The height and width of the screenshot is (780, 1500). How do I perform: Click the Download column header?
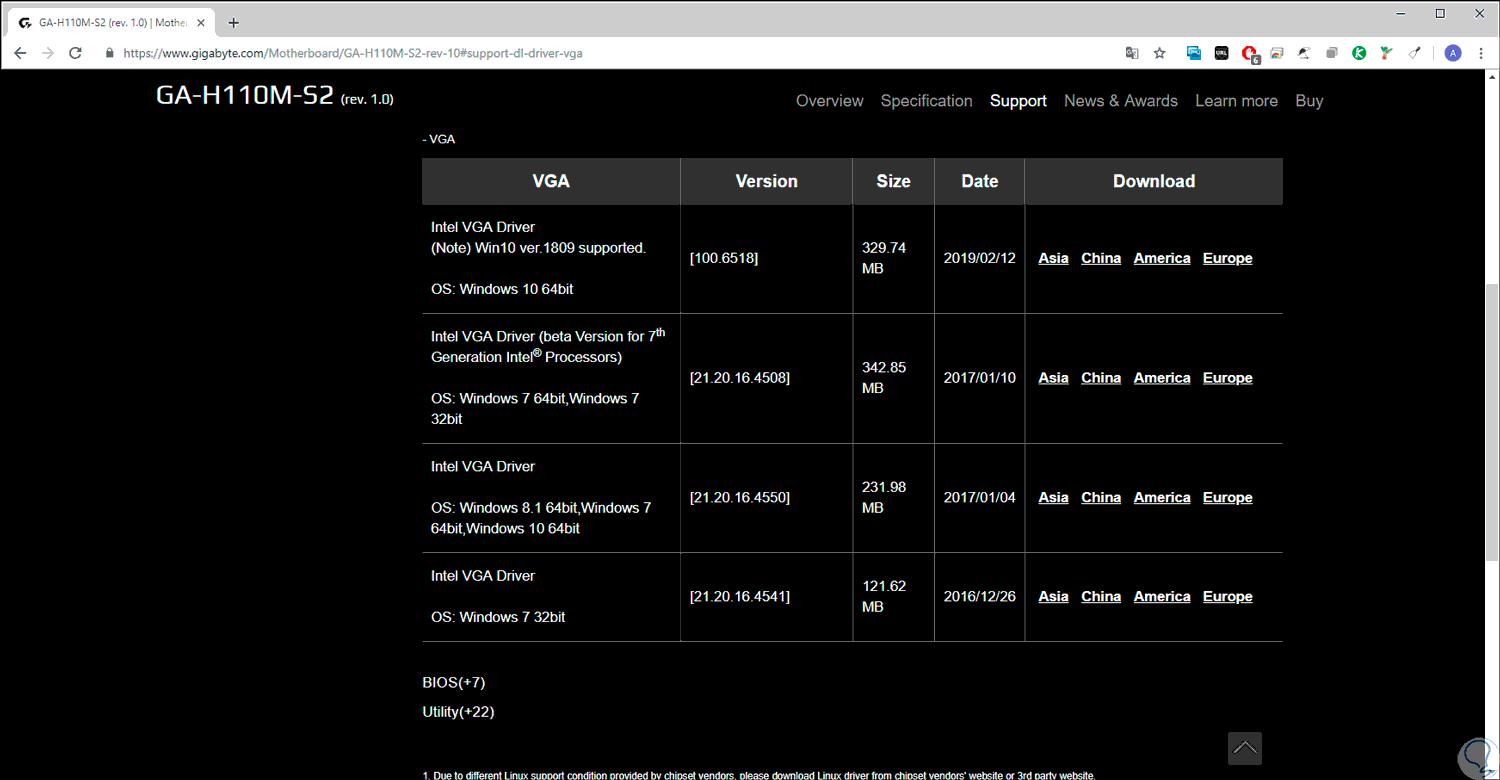pos(1154,181)
